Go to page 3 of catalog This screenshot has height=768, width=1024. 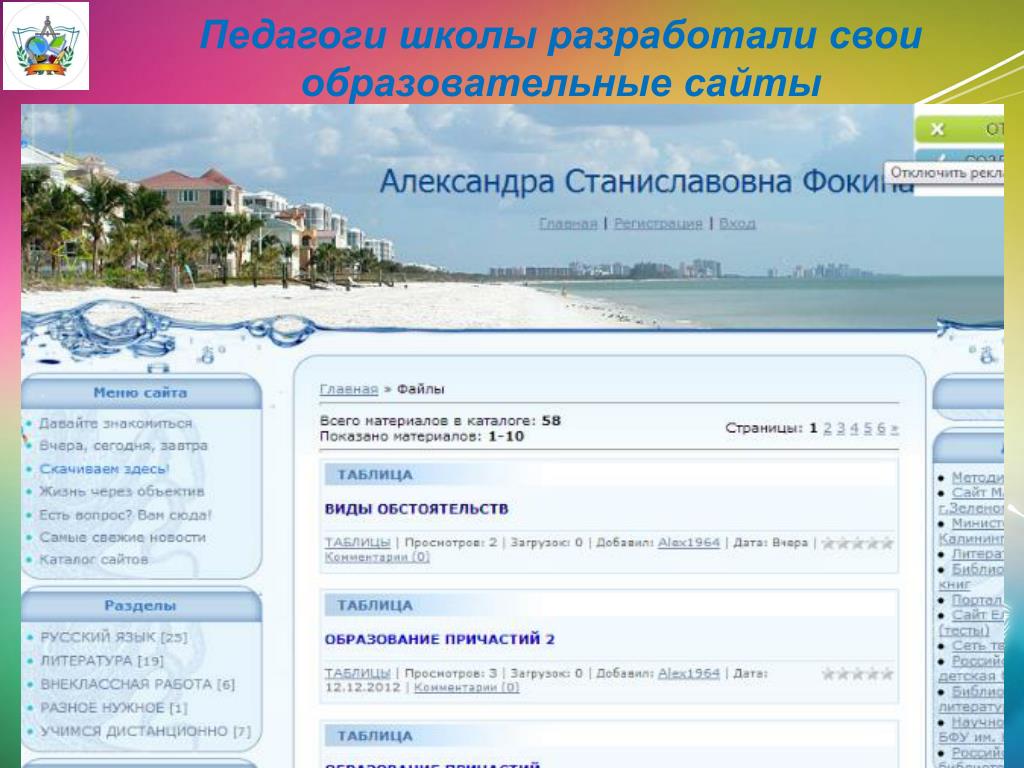point(841,428)
